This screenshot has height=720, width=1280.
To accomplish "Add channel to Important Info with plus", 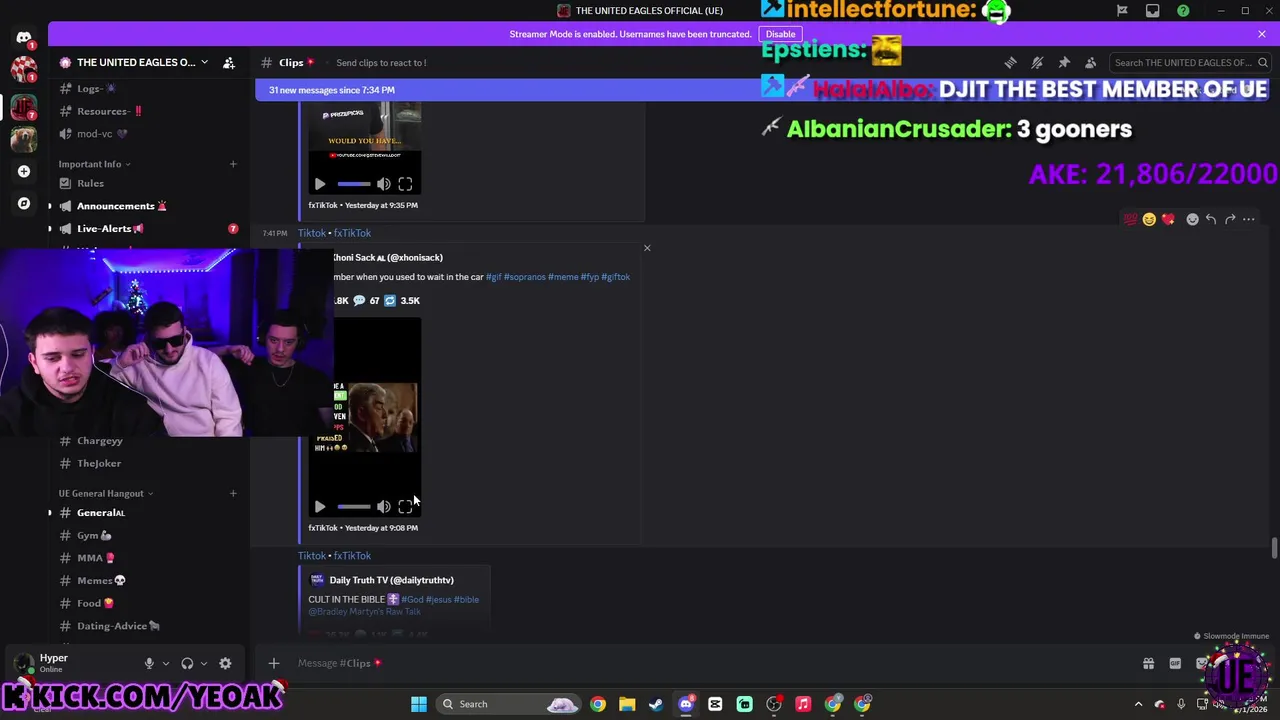I will click(x=233, y=164).
